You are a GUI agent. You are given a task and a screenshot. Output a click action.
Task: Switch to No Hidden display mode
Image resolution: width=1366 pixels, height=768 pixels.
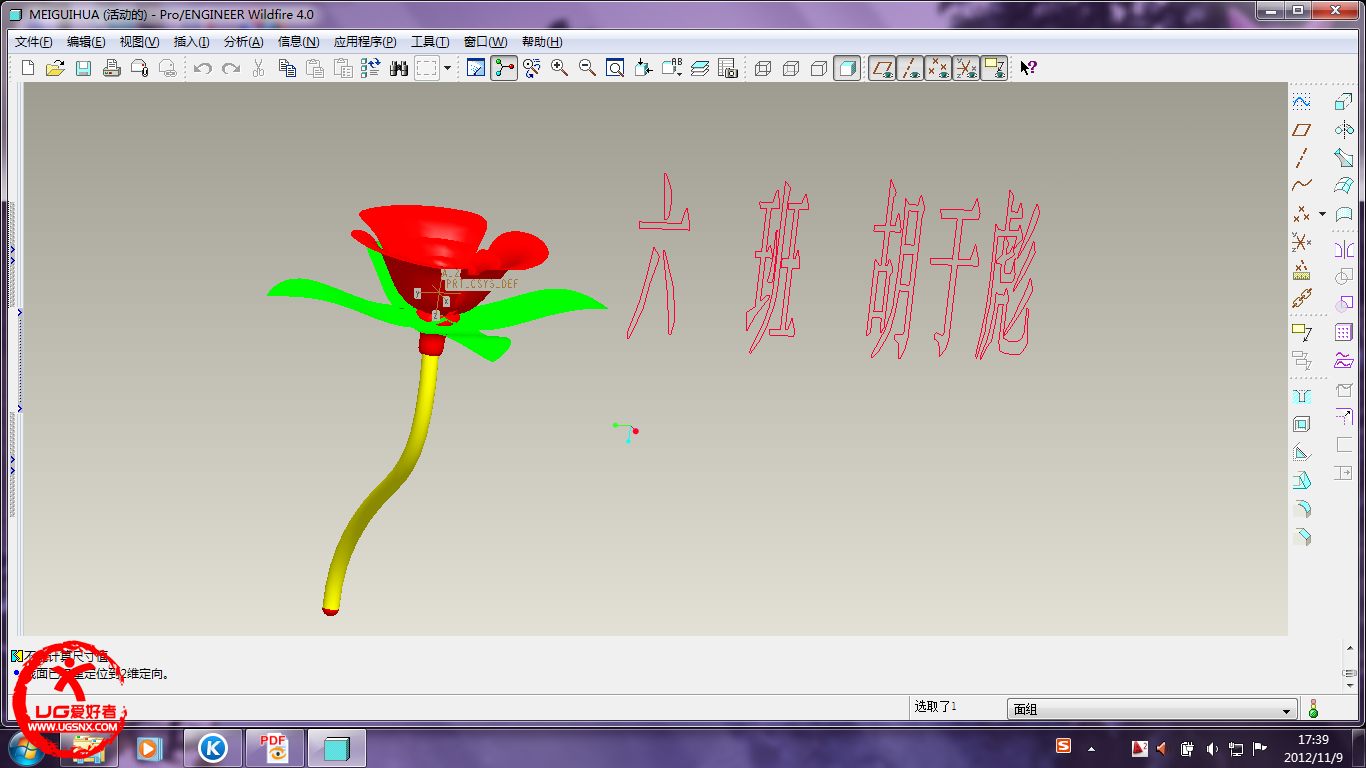click(x=819, y=68)
